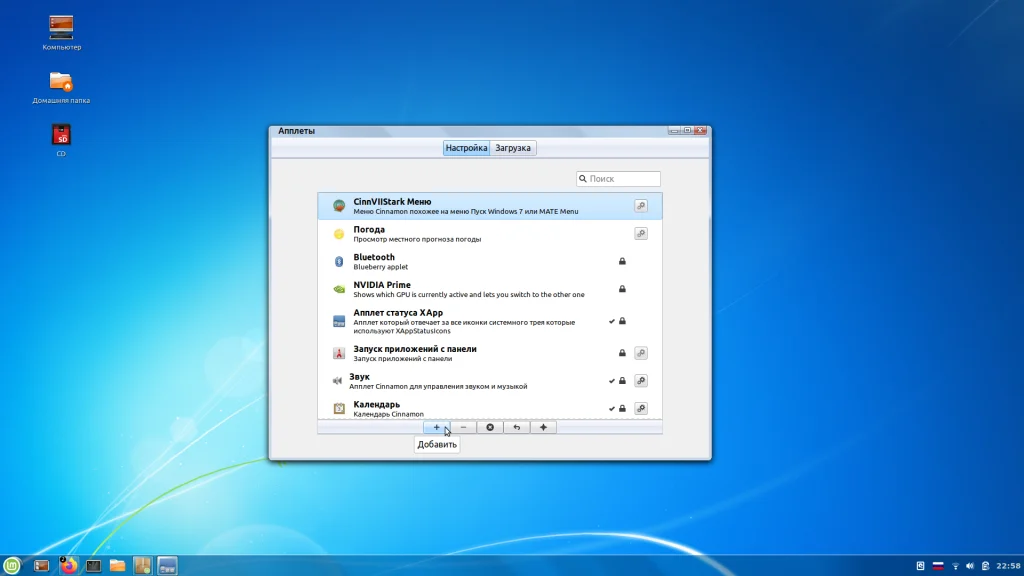Click the Поиск search field
Screen dimensions: 1024x576
point(622,179)
